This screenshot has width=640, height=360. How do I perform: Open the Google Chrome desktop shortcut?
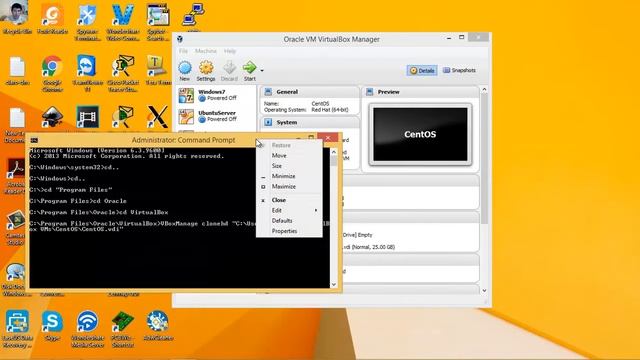52,73
